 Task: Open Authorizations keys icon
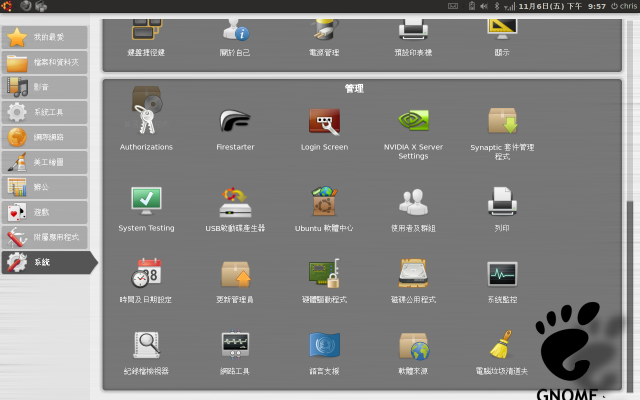(x=147, y=120)
